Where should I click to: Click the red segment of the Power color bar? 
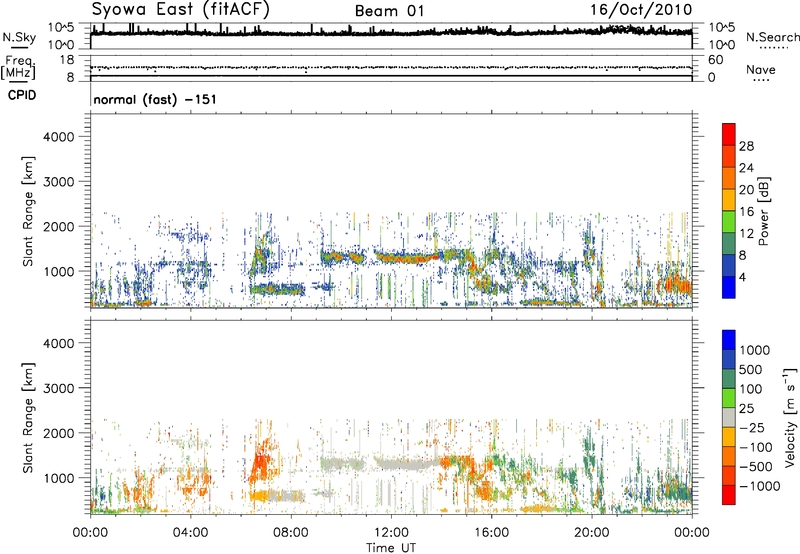coord(729,134)
